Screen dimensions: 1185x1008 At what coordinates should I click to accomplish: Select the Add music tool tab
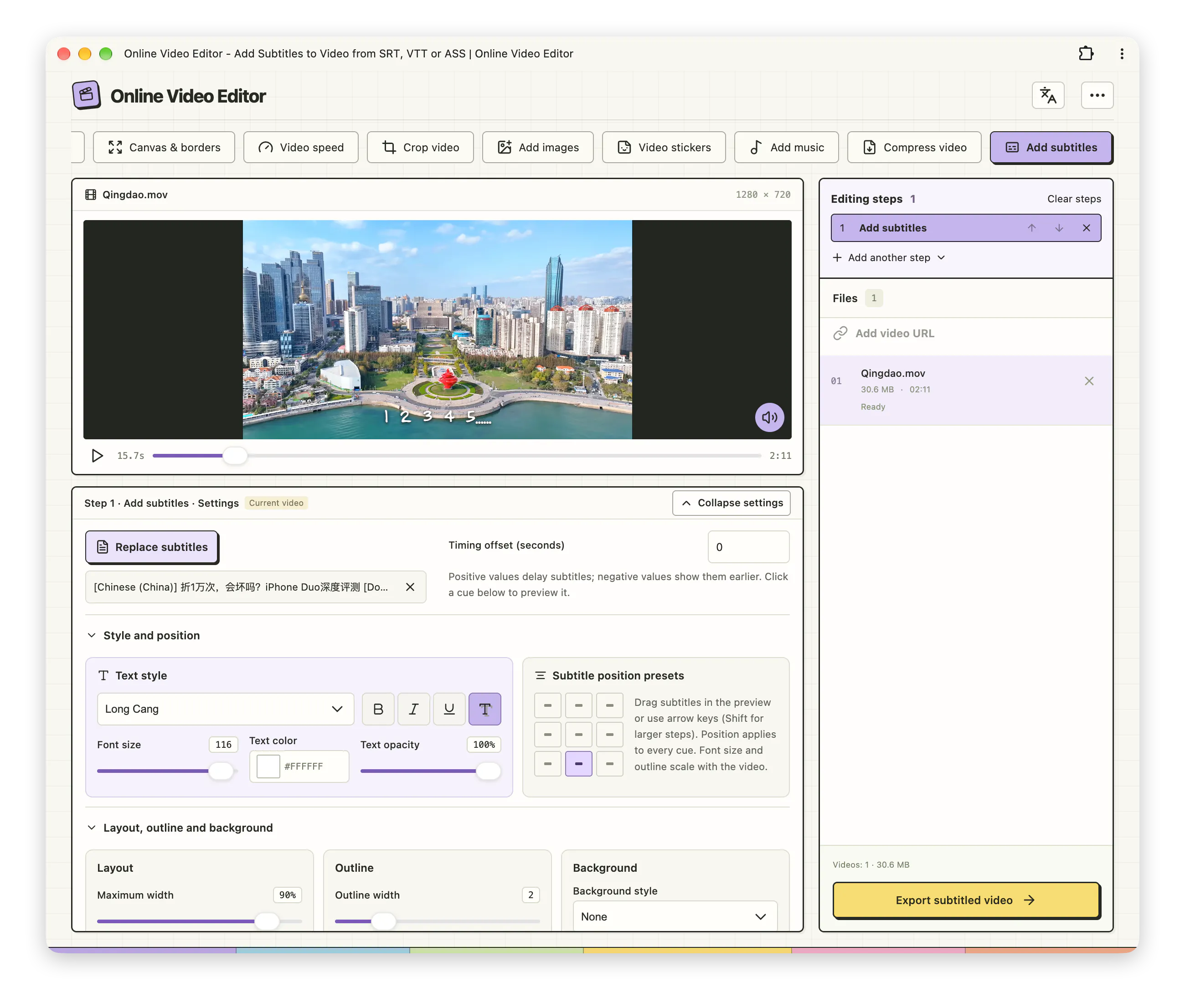click(786, 148)
